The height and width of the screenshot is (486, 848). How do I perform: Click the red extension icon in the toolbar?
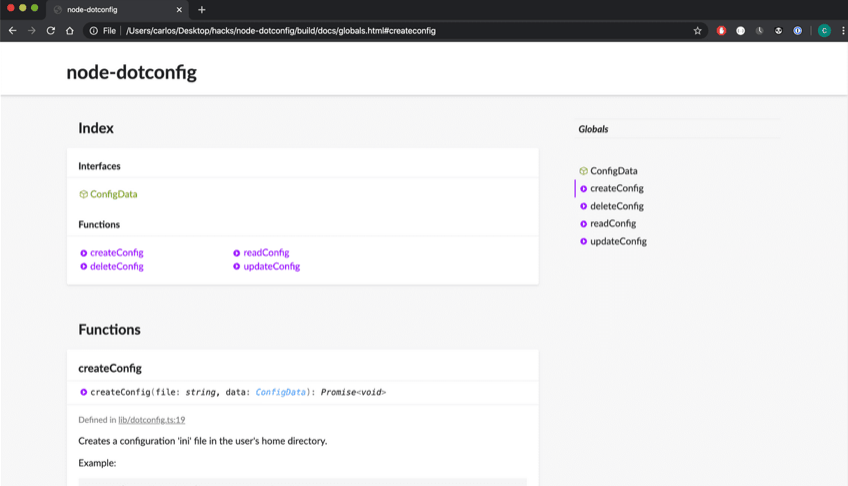[721, 31]
